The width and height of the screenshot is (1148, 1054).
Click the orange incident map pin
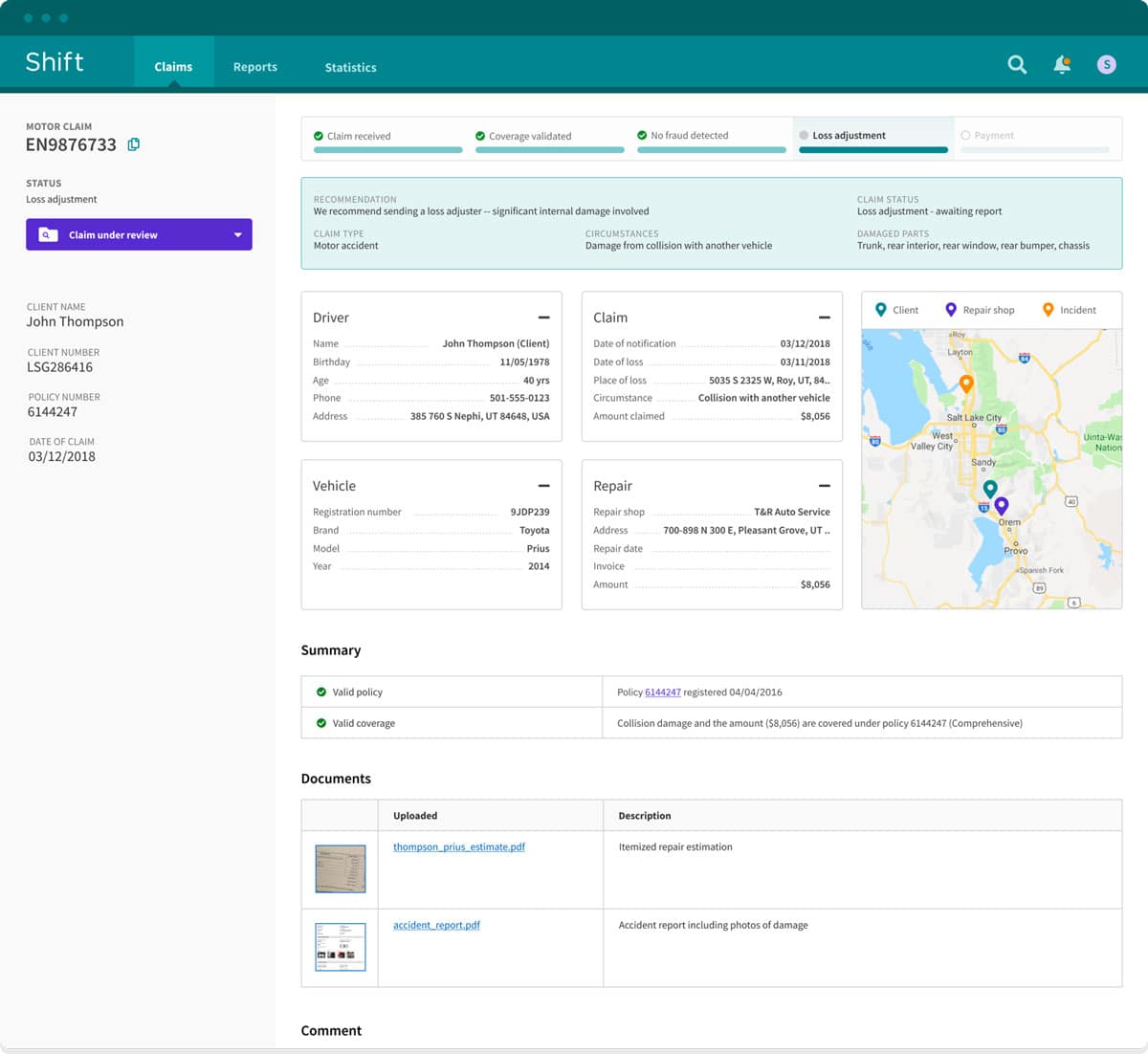click(x=966, y=384)
